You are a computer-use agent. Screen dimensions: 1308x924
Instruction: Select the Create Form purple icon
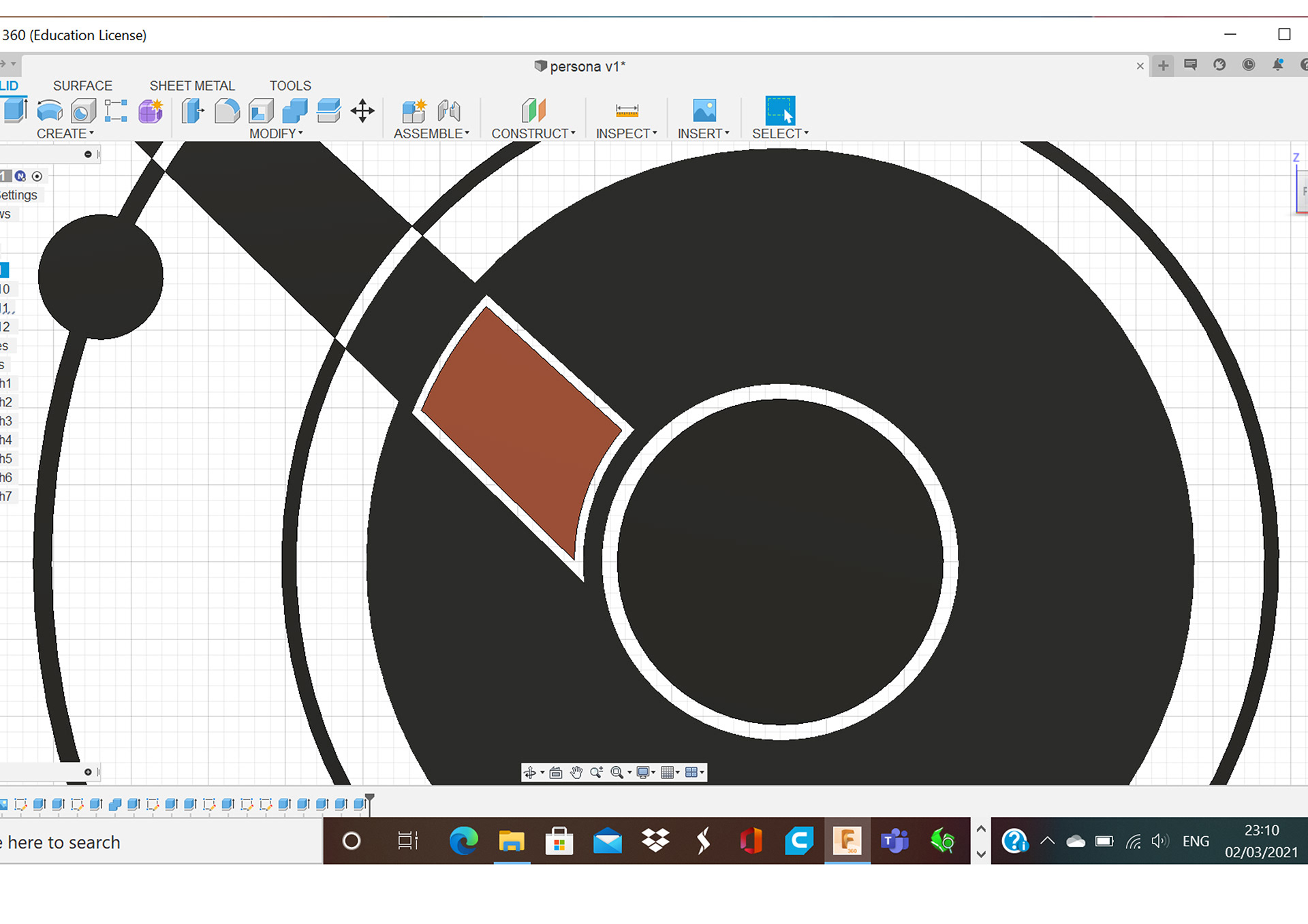coord(151,110)
